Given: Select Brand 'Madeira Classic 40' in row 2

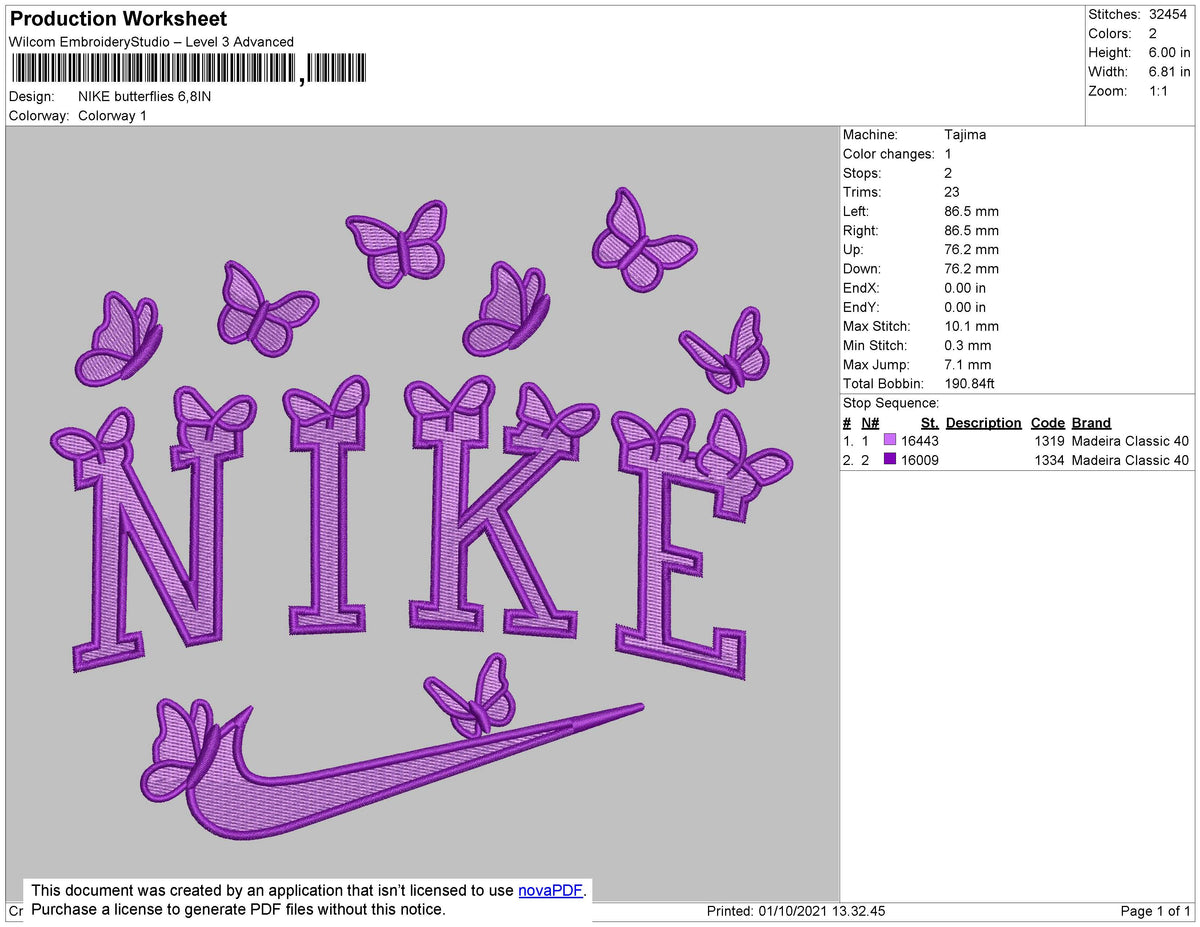Looking at the screenshot, I should 1130,460.
